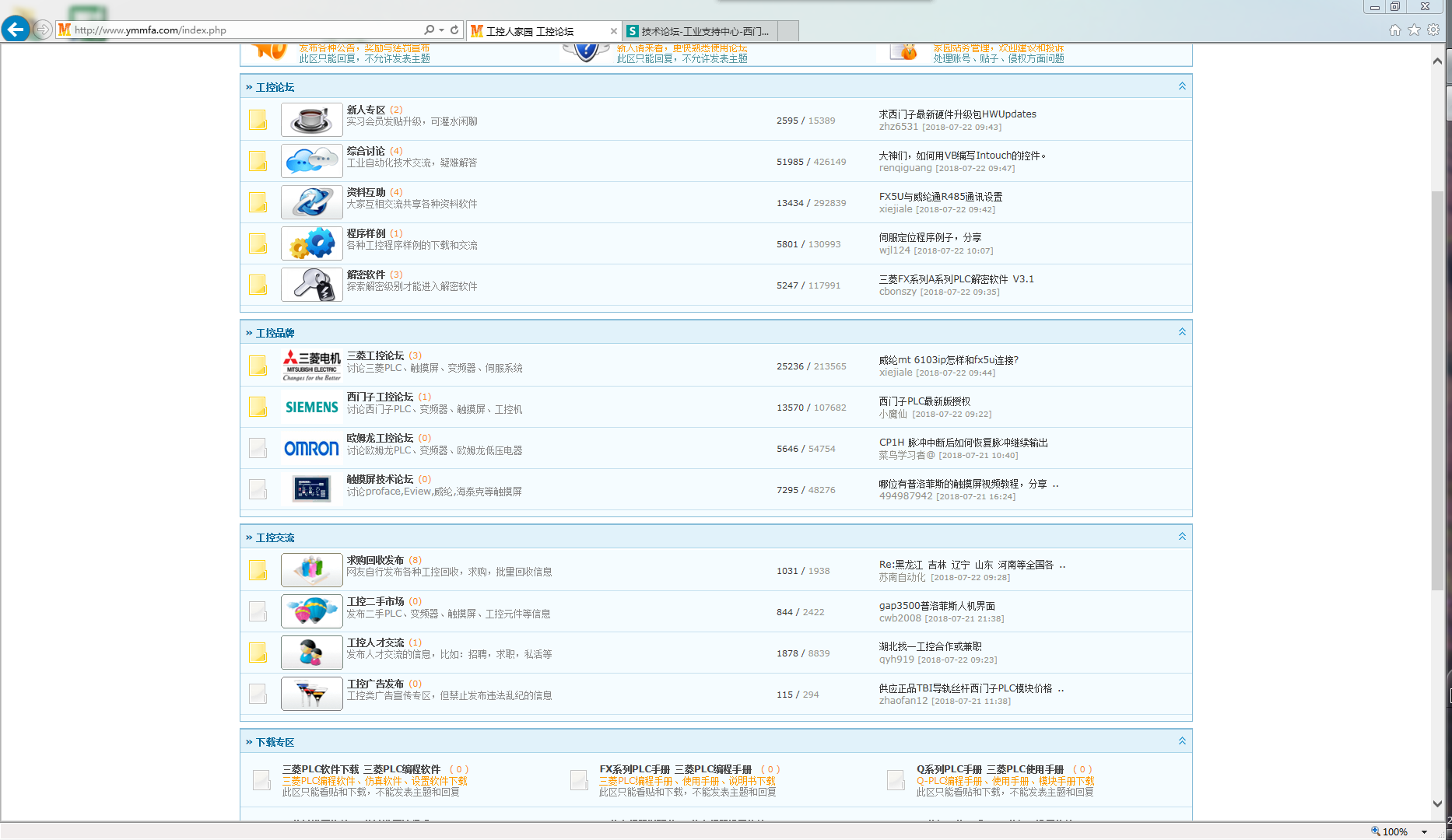The image size is (1452, 840).
Task: Click the blue gear icon for 程序样例
Action: coord(311,243)
